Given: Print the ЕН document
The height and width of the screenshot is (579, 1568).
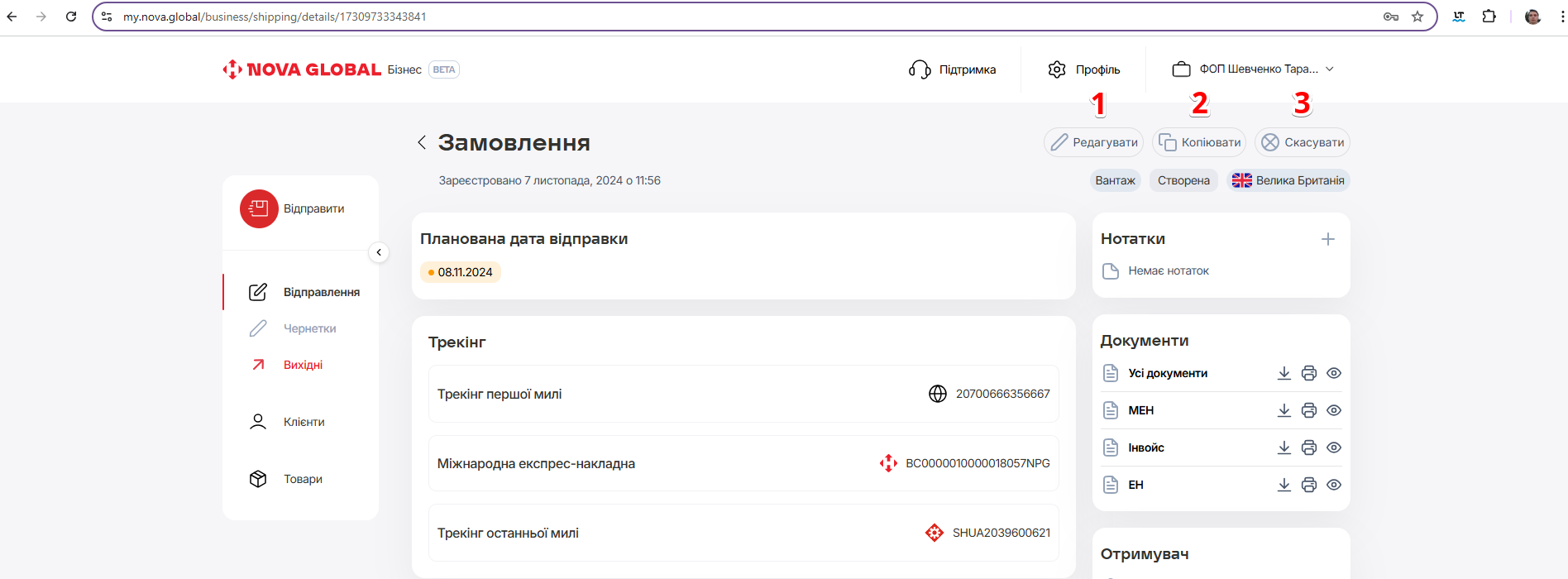Looking at the screenshot, I should coord(1308,485).
